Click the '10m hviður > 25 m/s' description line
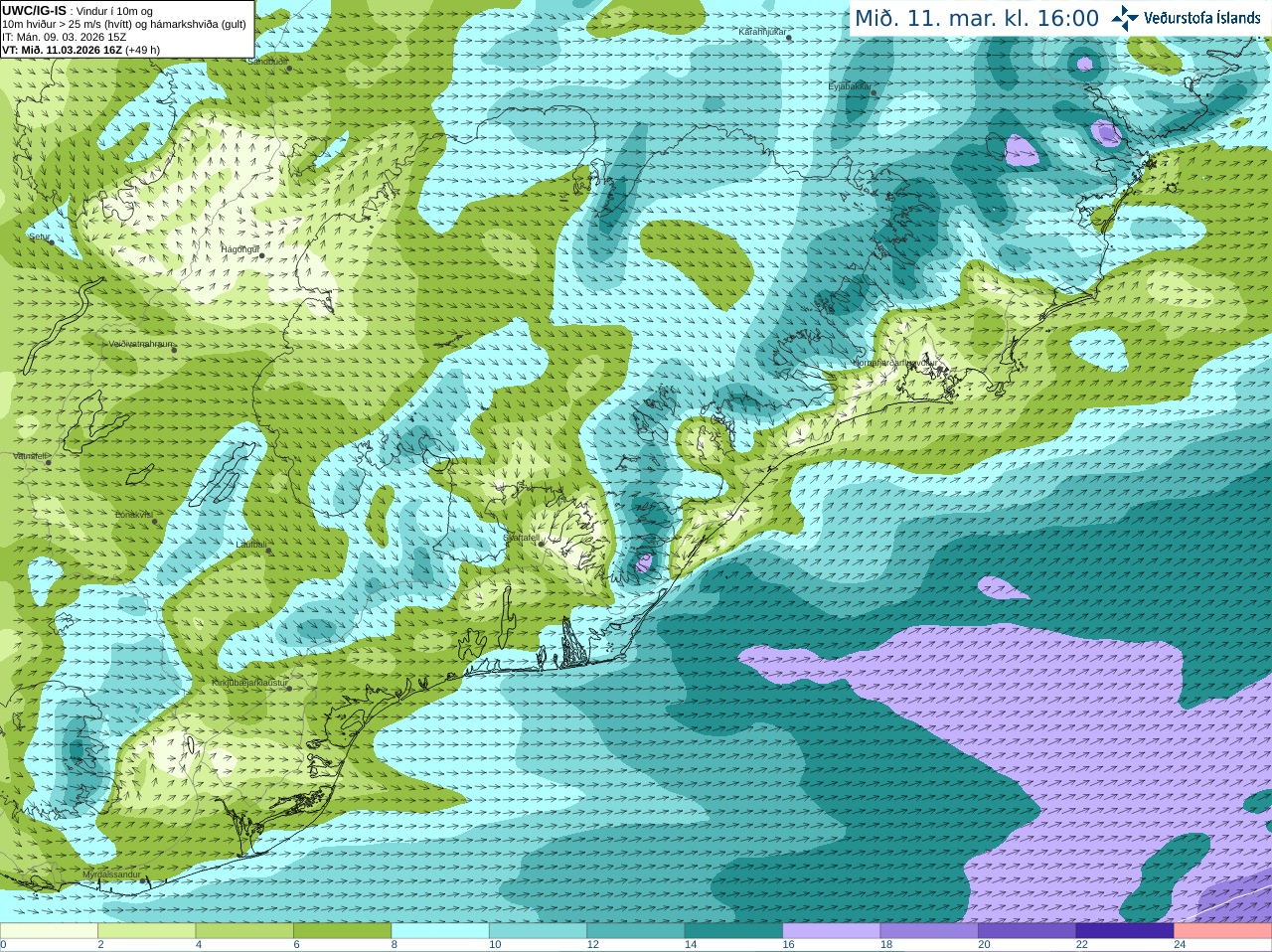1272x952 pixels. [124, 24]
